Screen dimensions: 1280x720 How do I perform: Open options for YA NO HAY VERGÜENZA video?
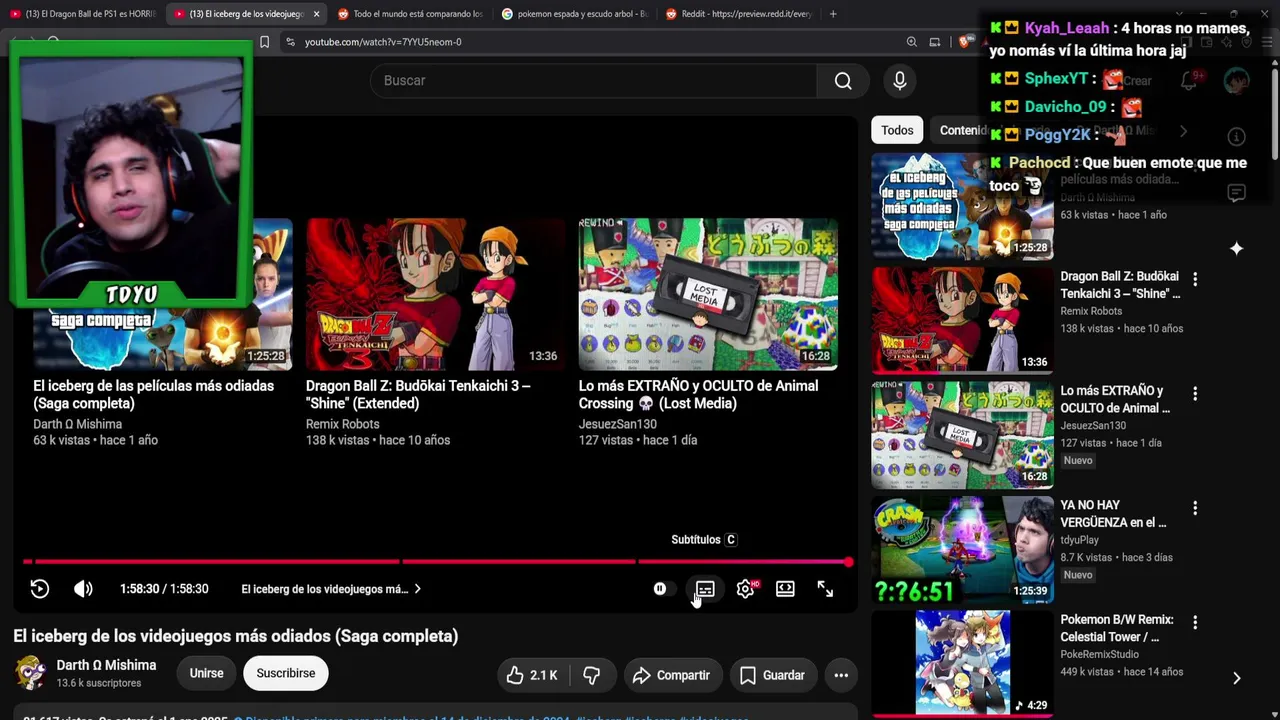pyautogui.click(x=1195, y=508)
